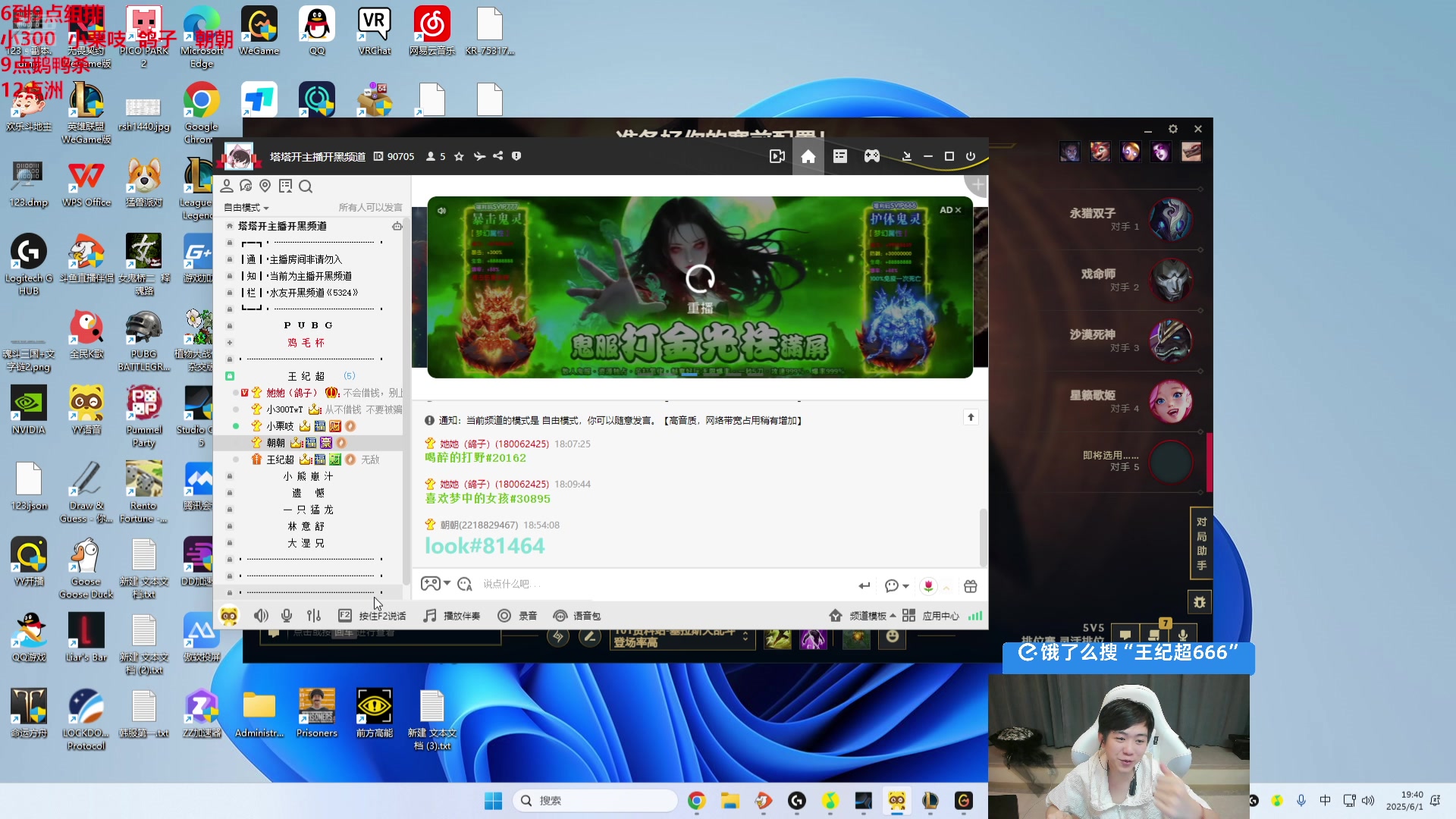
Task: Open the YY home tab icon
Action: point(808,156)
